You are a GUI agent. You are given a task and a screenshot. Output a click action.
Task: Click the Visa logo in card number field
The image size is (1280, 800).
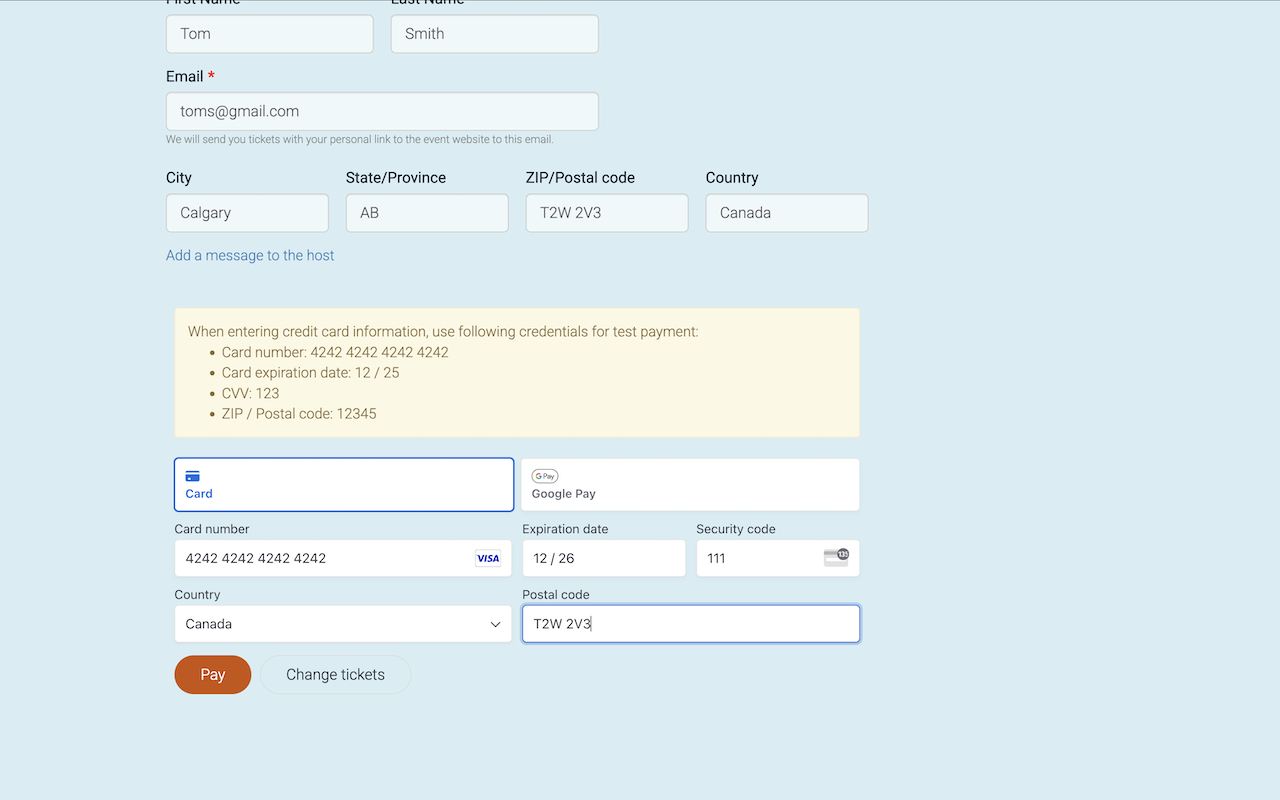point(487,559)
